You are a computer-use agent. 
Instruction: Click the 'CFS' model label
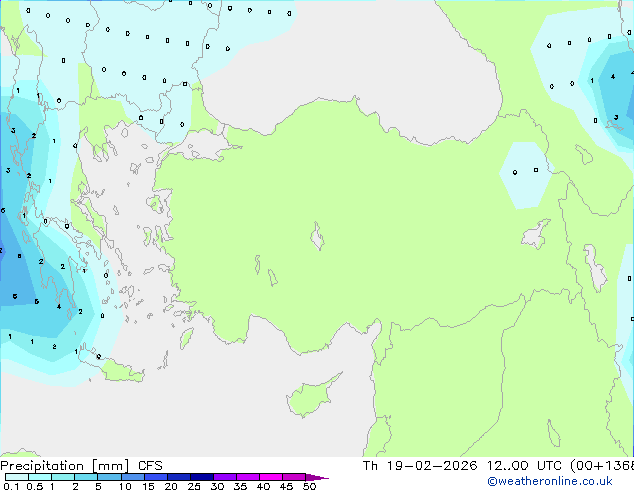(150, 466)
